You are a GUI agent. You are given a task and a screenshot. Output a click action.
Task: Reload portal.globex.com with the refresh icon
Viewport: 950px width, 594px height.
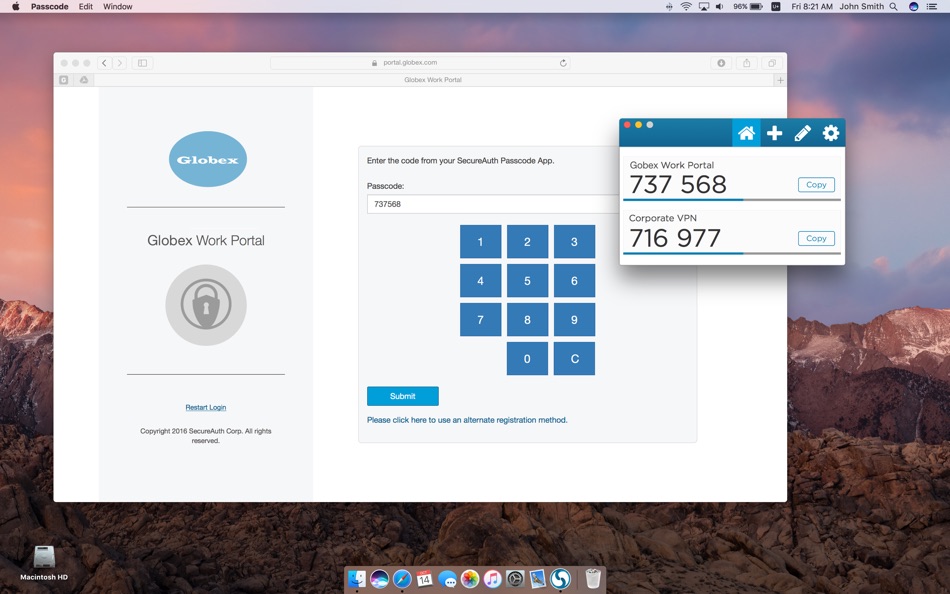point(563,62)
